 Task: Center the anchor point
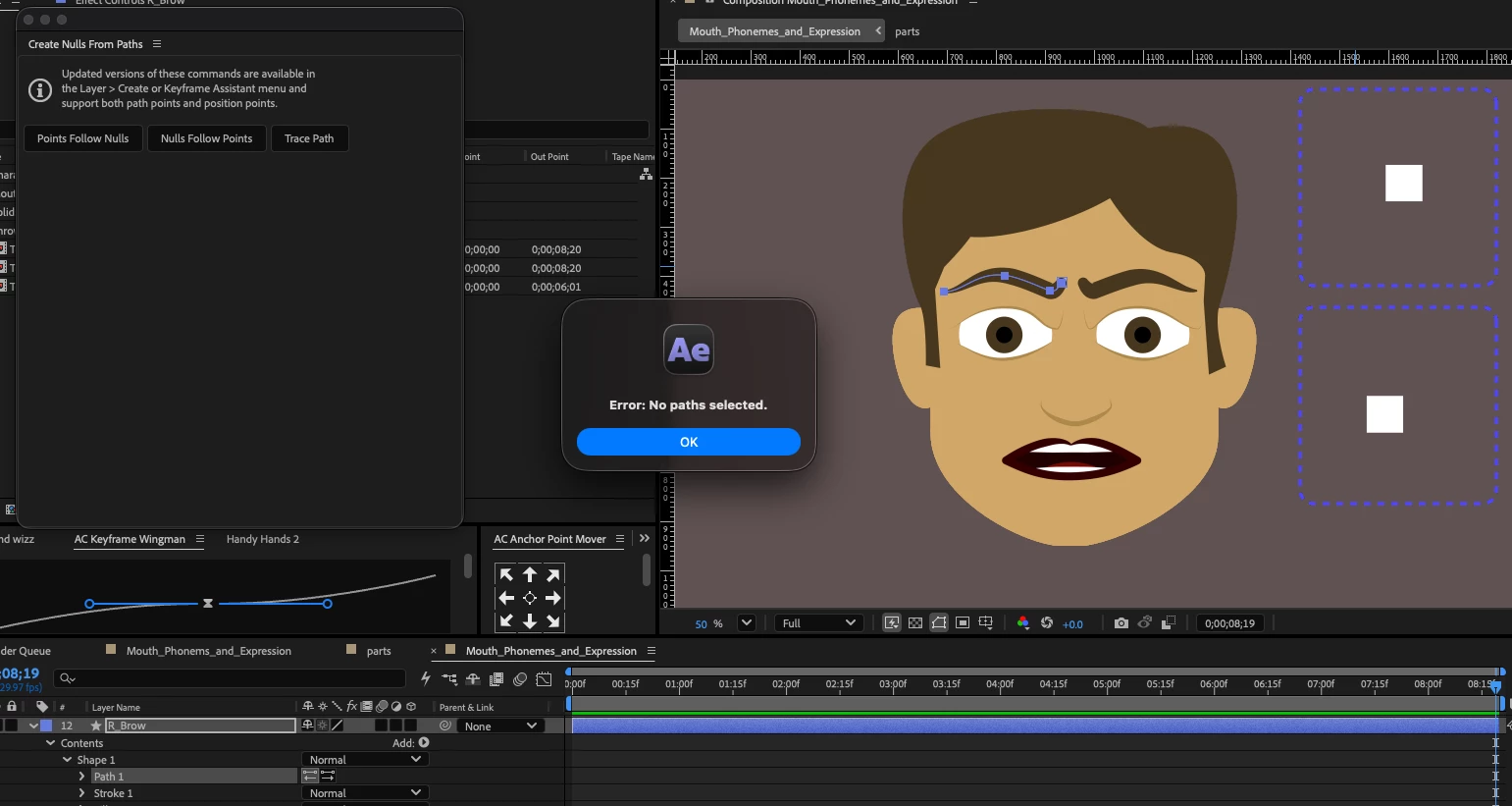click(530, 598)
